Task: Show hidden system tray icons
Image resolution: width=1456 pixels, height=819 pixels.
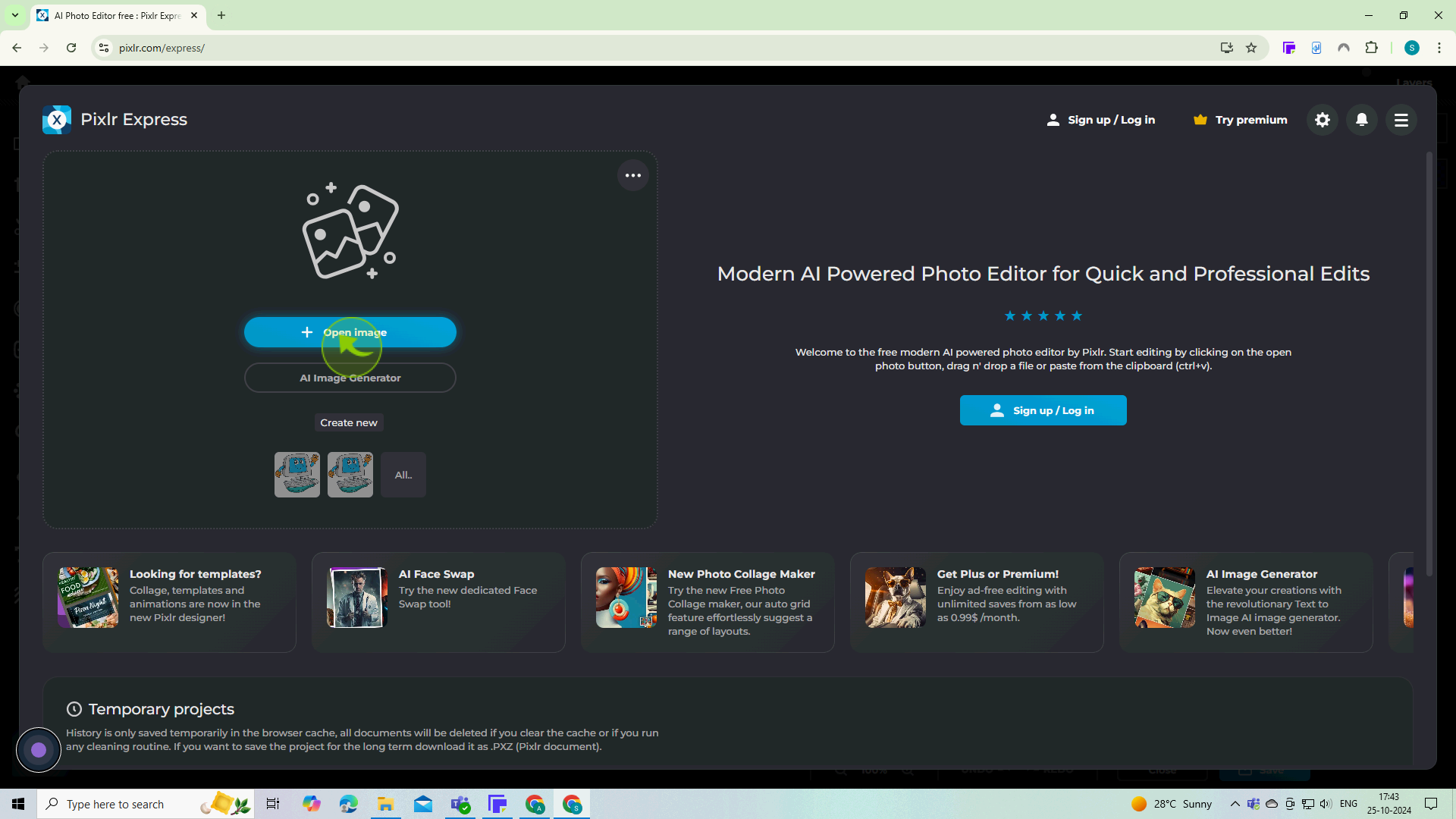Action: click(1235, 804)
